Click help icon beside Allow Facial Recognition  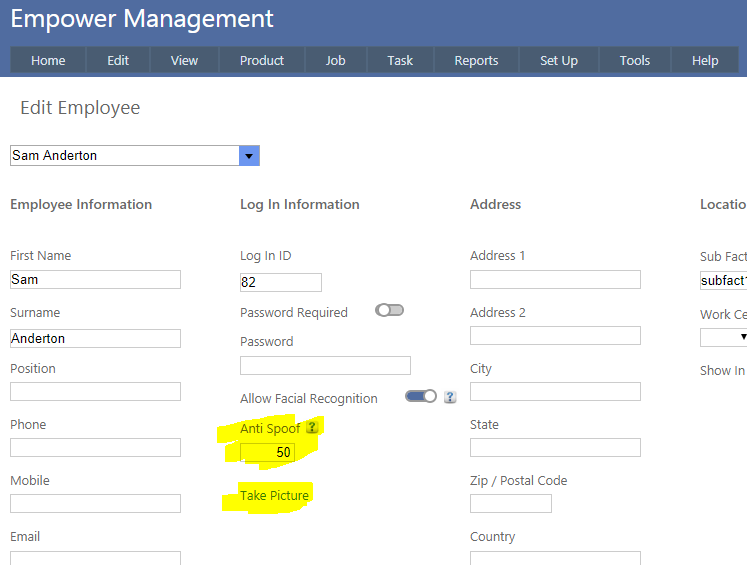pos(450,397)
